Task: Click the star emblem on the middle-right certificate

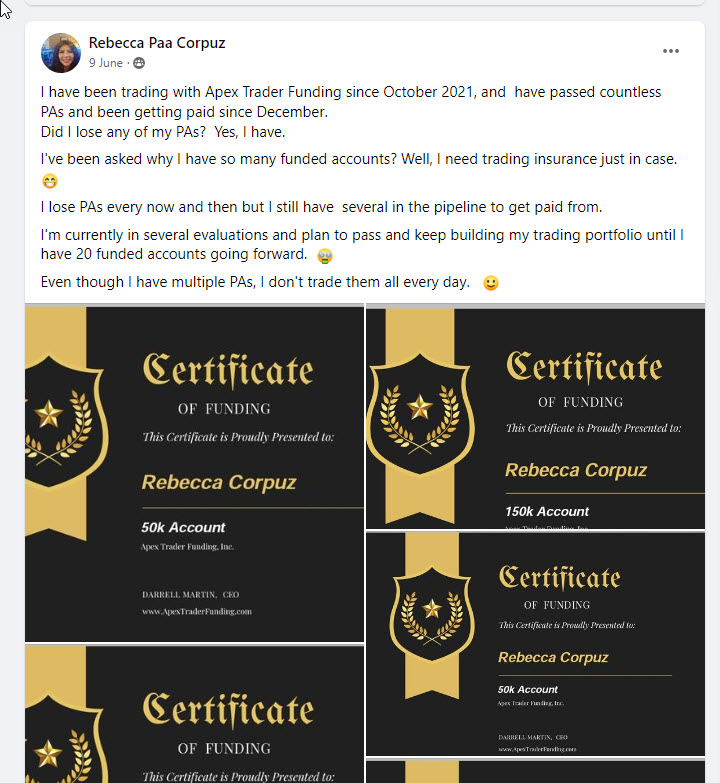Action: coord(431,610)
